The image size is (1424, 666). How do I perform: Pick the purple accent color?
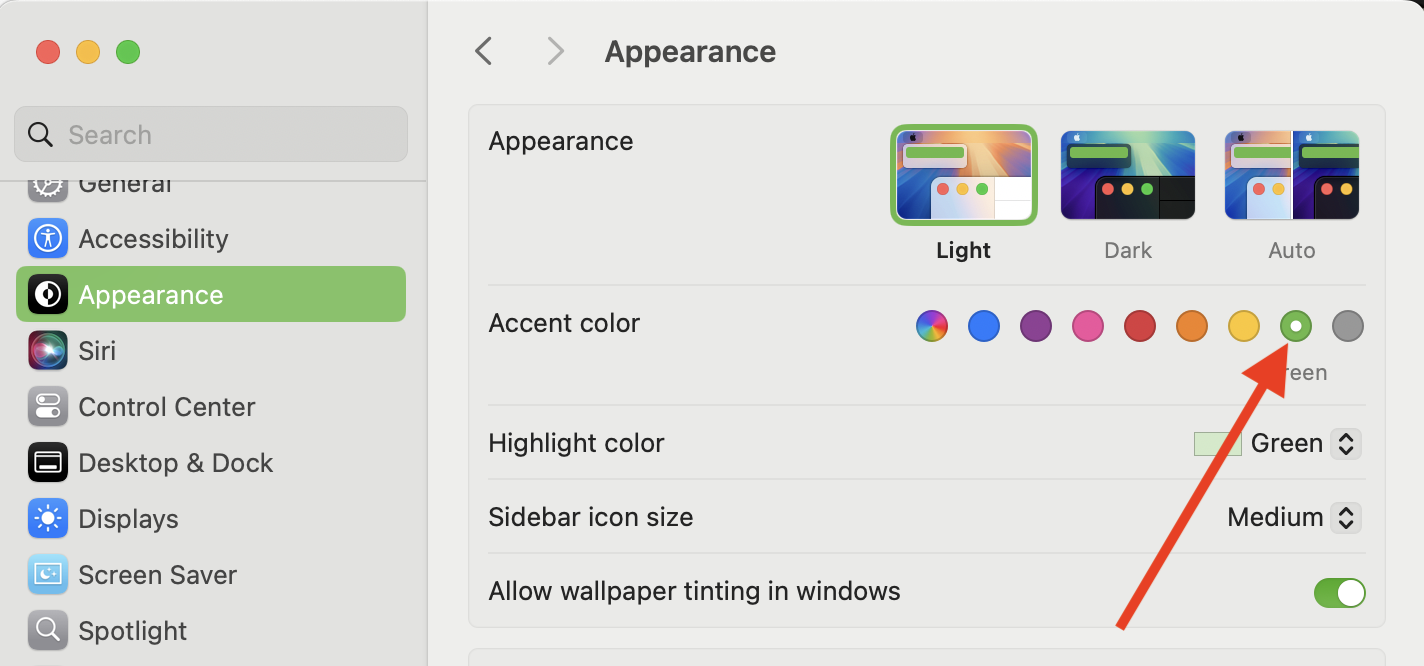[1035, 326]
